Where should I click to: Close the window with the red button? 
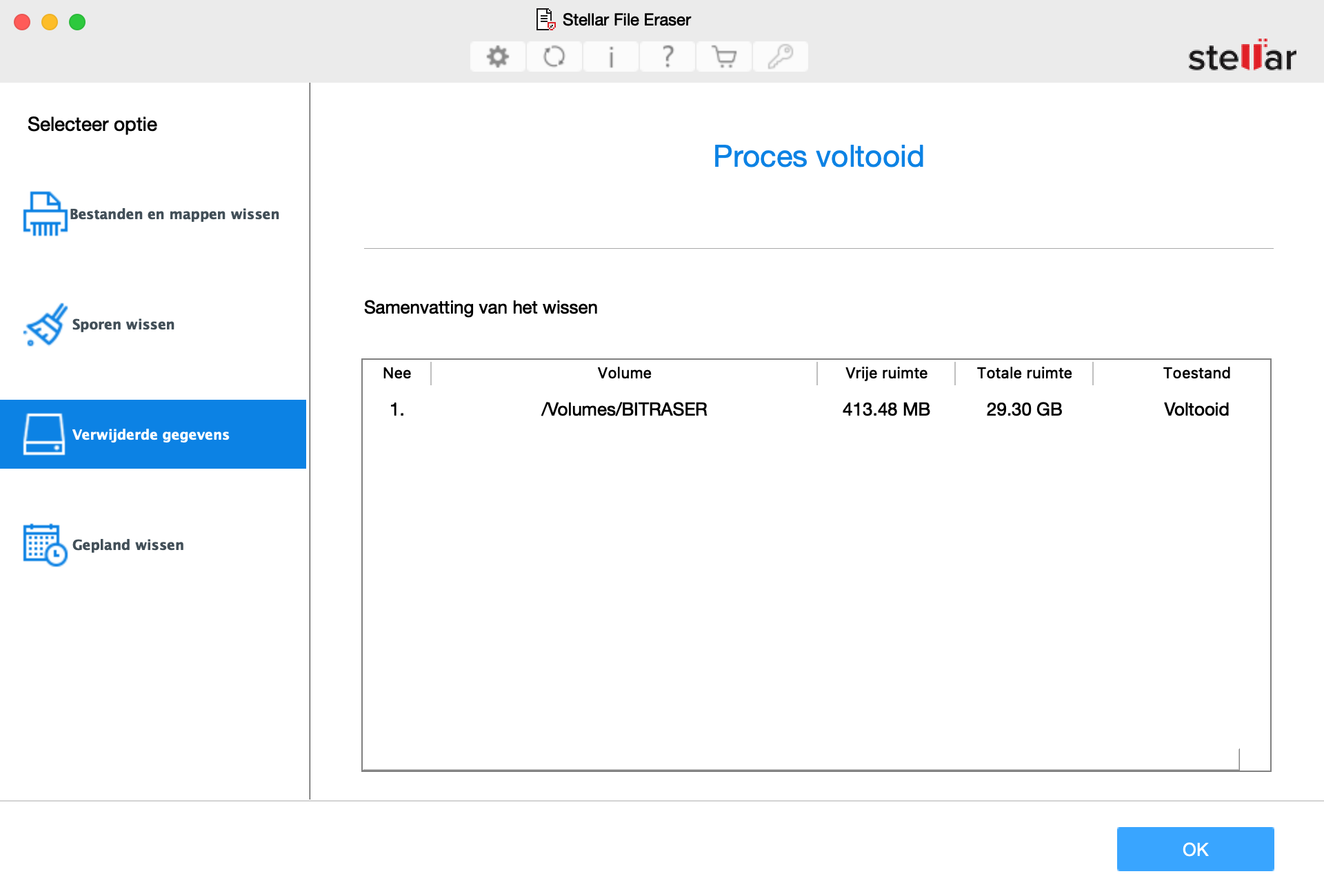pos(22,22)
